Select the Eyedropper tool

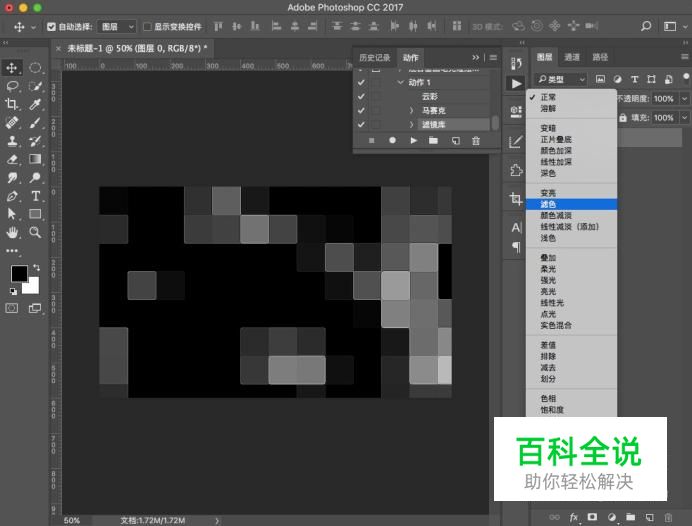pos(35,104)
